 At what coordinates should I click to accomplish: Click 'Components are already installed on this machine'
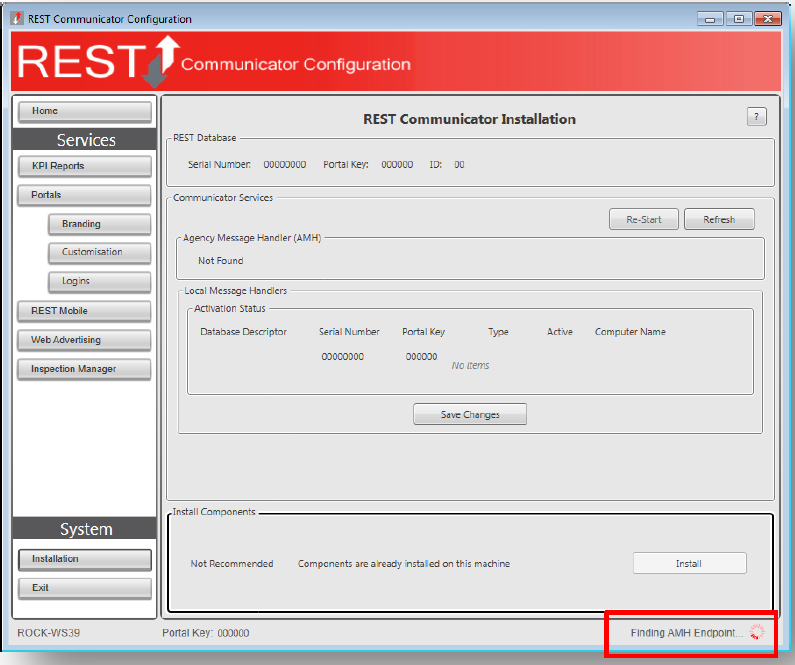pos(404,564)
